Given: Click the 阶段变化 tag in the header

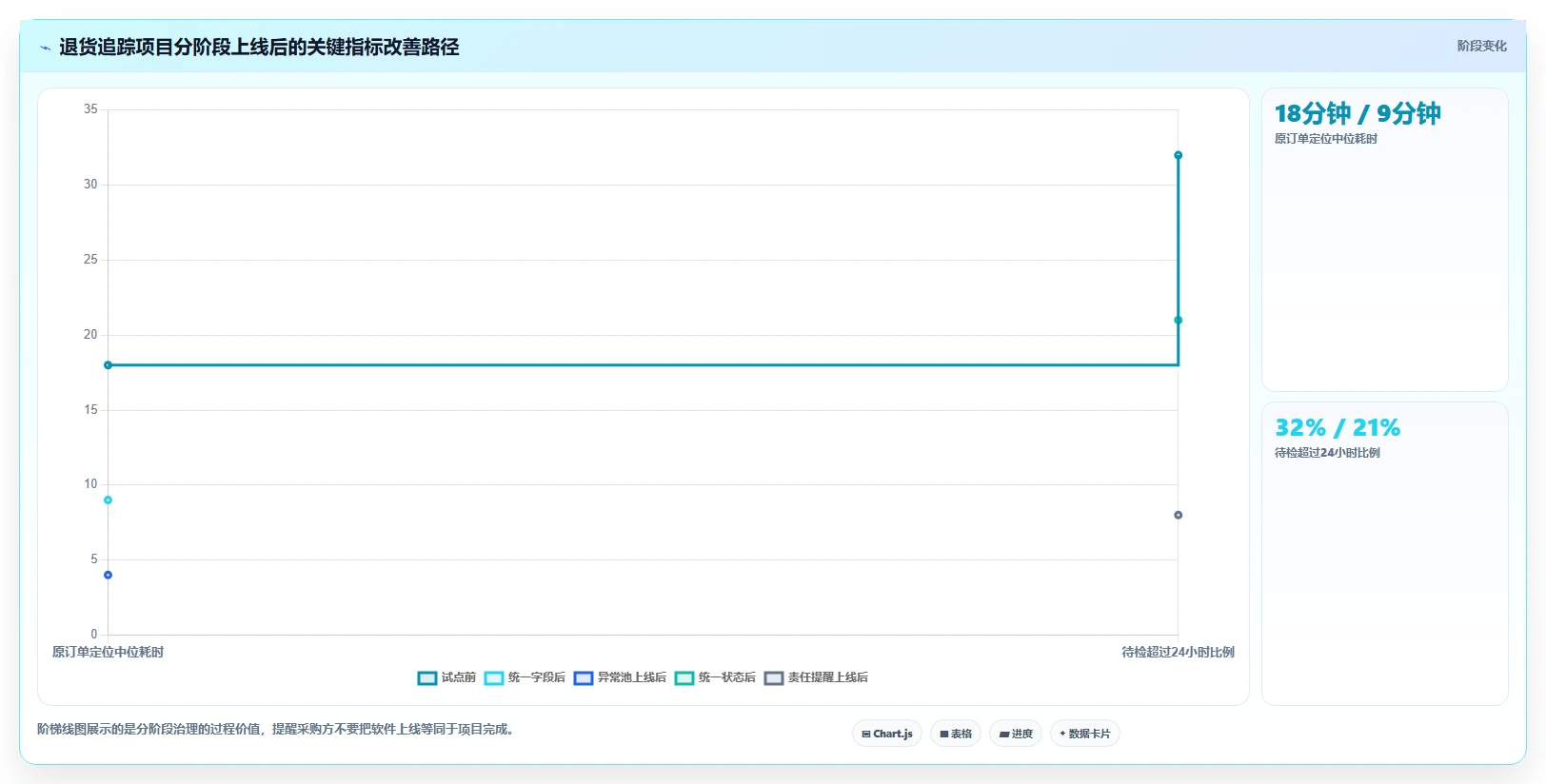Looking at the screenshot, I should point(1481,46).
